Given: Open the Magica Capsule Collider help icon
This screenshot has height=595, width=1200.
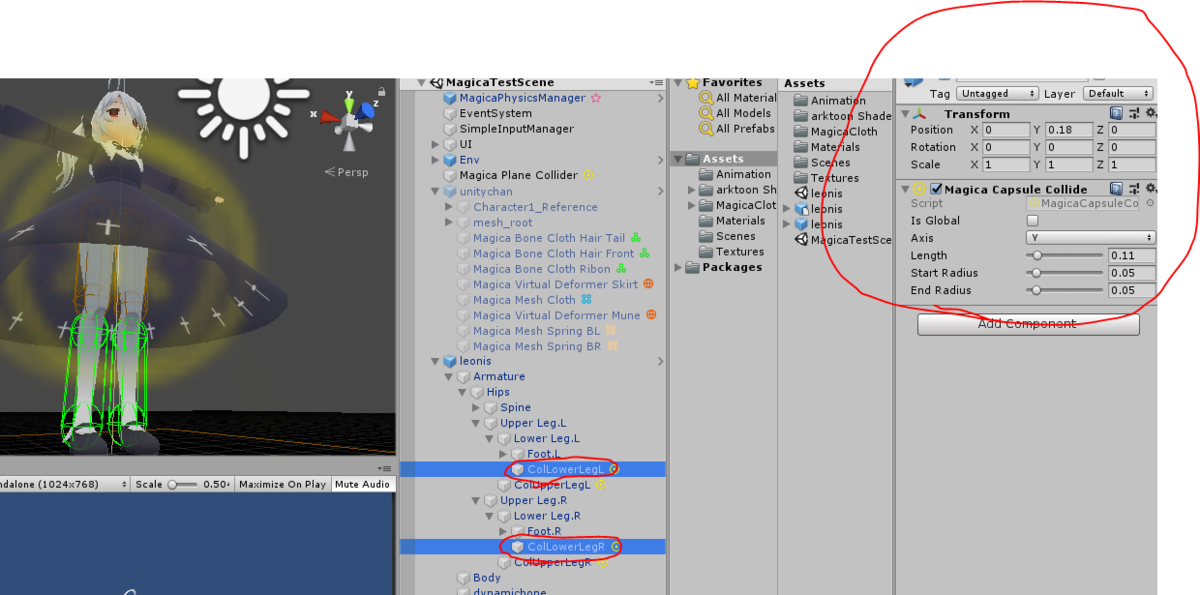Looking at the screenshot, I should tap(1117, 189).
